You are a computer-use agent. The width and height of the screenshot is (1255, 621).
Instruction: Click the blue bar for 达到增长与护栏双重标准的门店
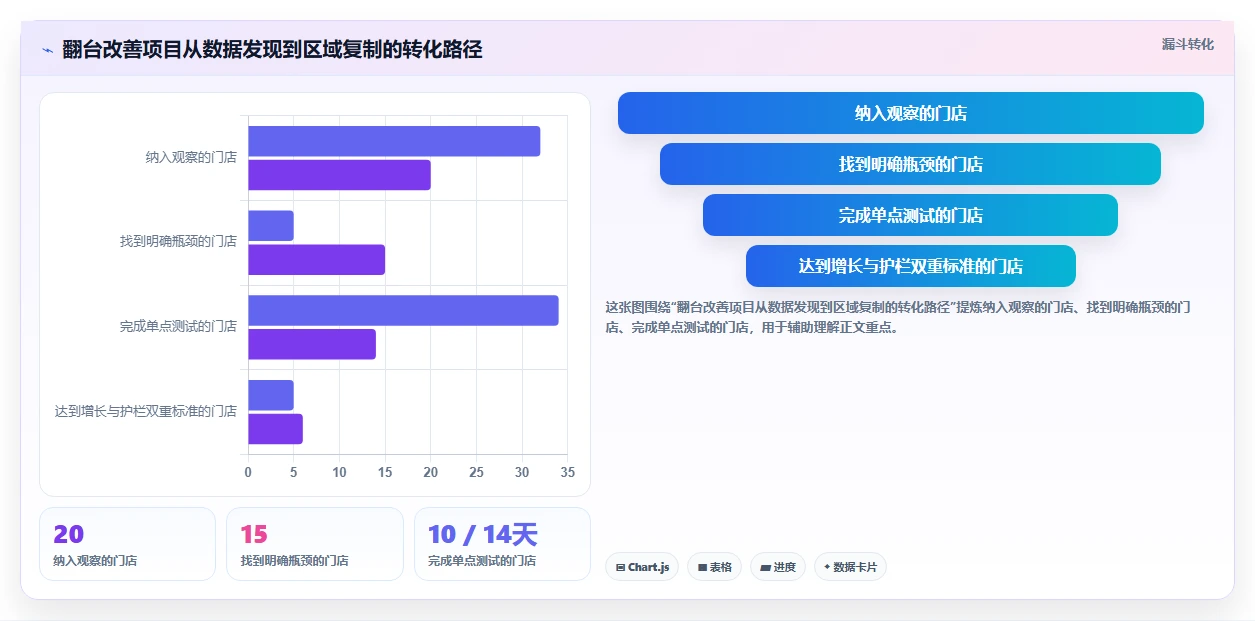pyautogui.click(x=271, y=395)
